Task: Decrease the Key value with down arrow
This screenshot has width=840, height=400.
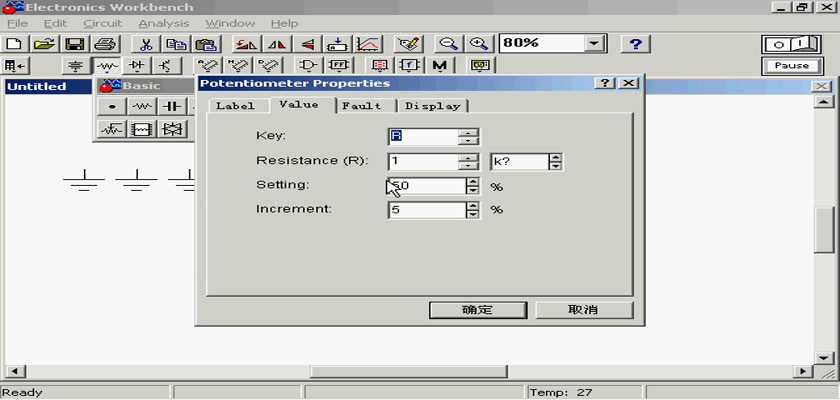Action: pos(468,140)
